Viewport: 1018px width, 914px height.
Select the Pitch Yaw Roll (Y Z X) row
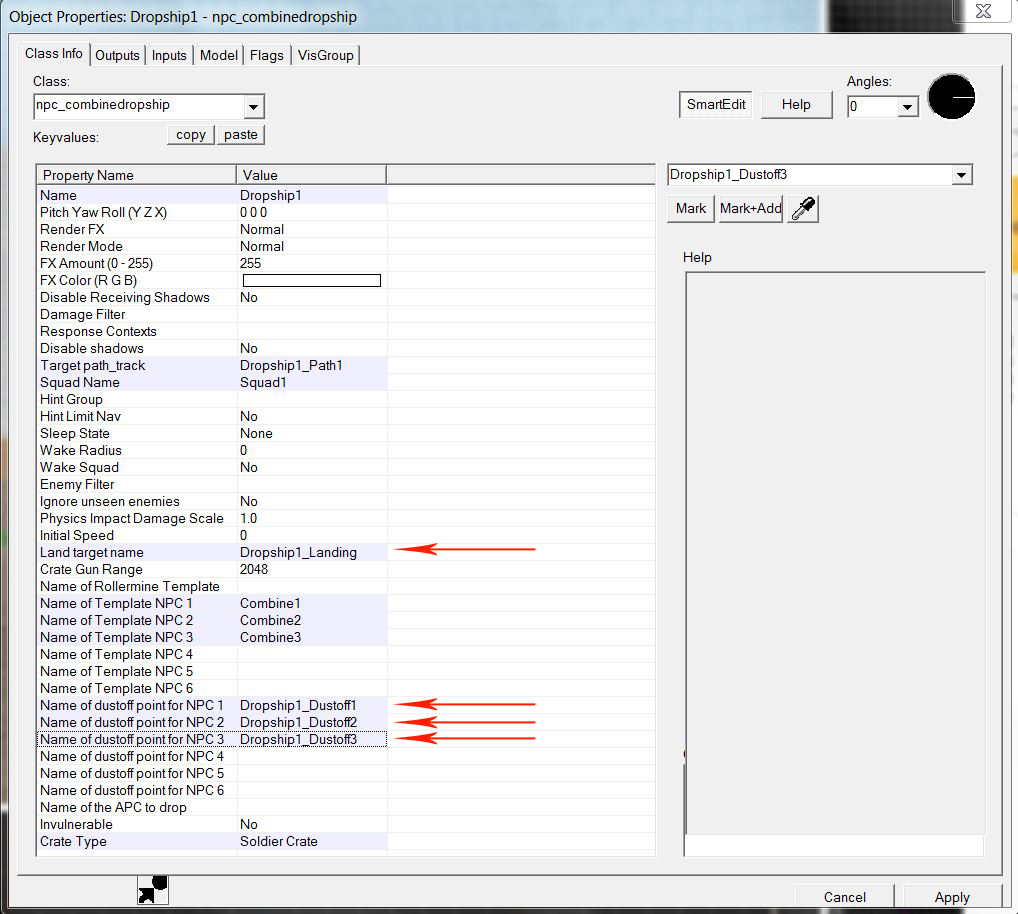[212, 212]
